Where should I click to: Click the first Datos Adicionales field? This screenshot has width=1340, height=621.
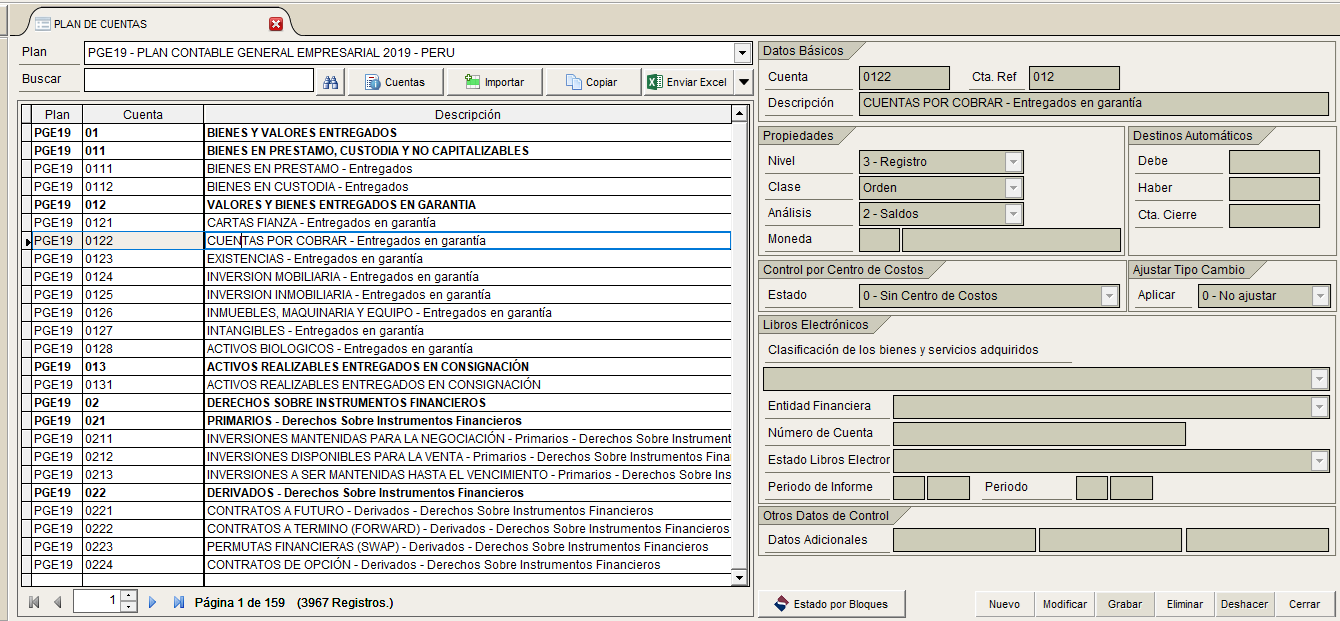point(964,540)
